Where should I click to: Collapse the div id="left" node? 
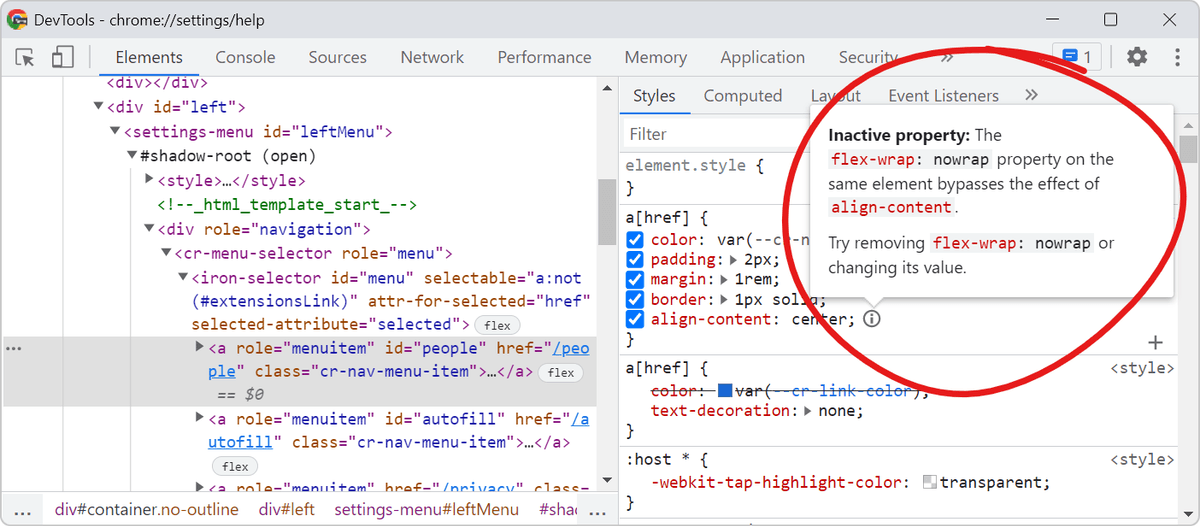point(98,106)
